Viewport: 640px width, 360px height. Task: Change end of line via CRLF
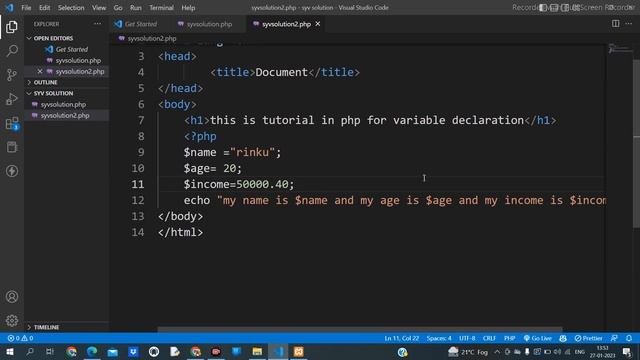click(489, 338)
